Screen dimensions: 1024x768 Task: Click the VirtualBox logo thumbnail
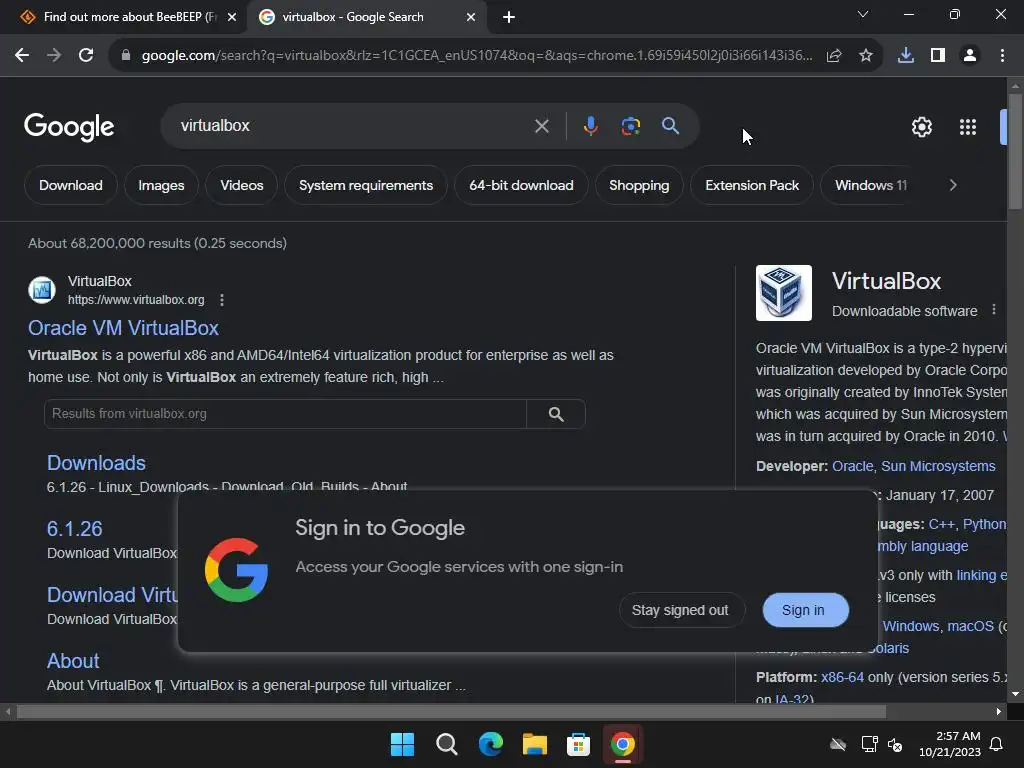click(x=784, y=293)
